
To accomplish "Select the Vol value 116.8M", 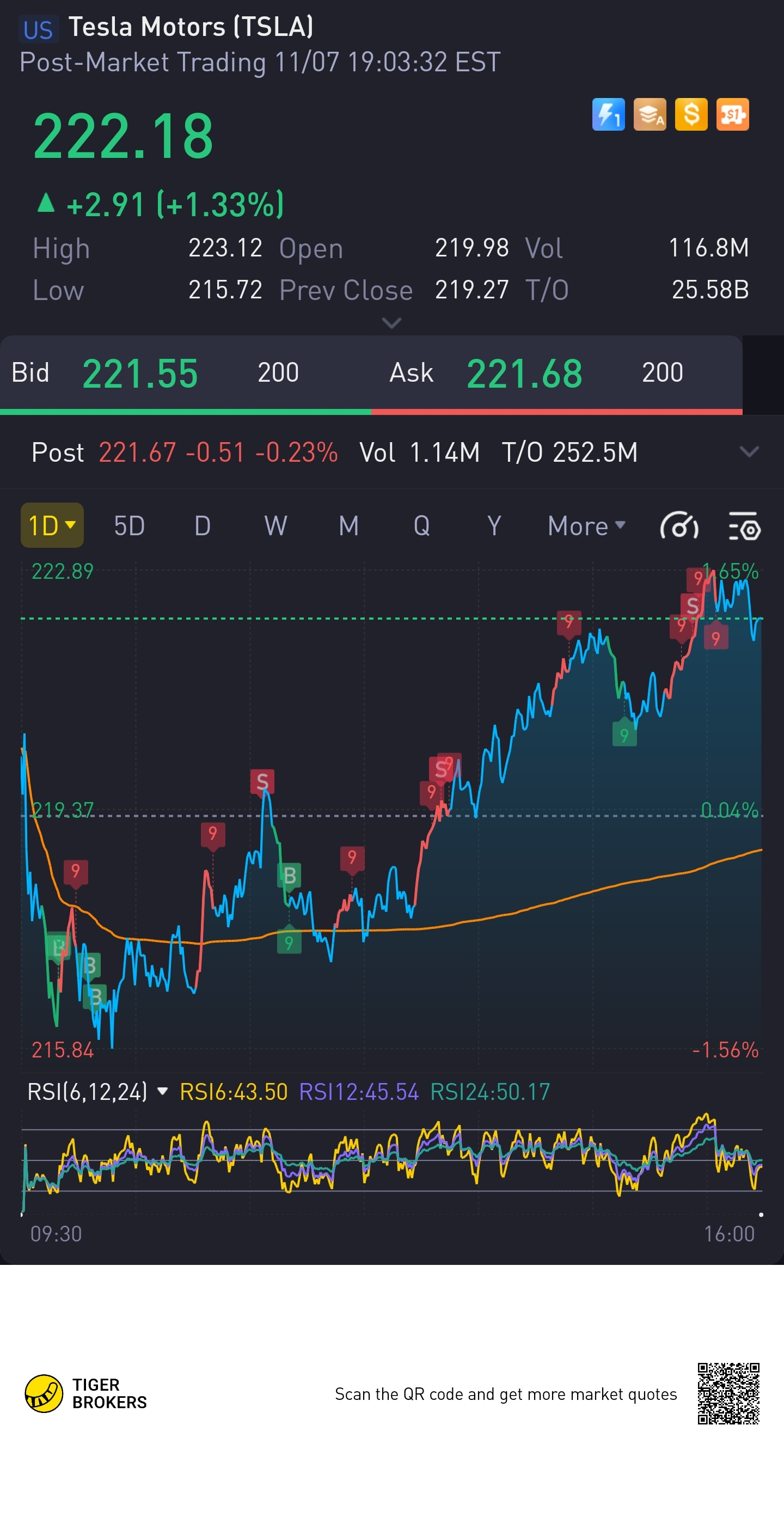I will point(708,248).
